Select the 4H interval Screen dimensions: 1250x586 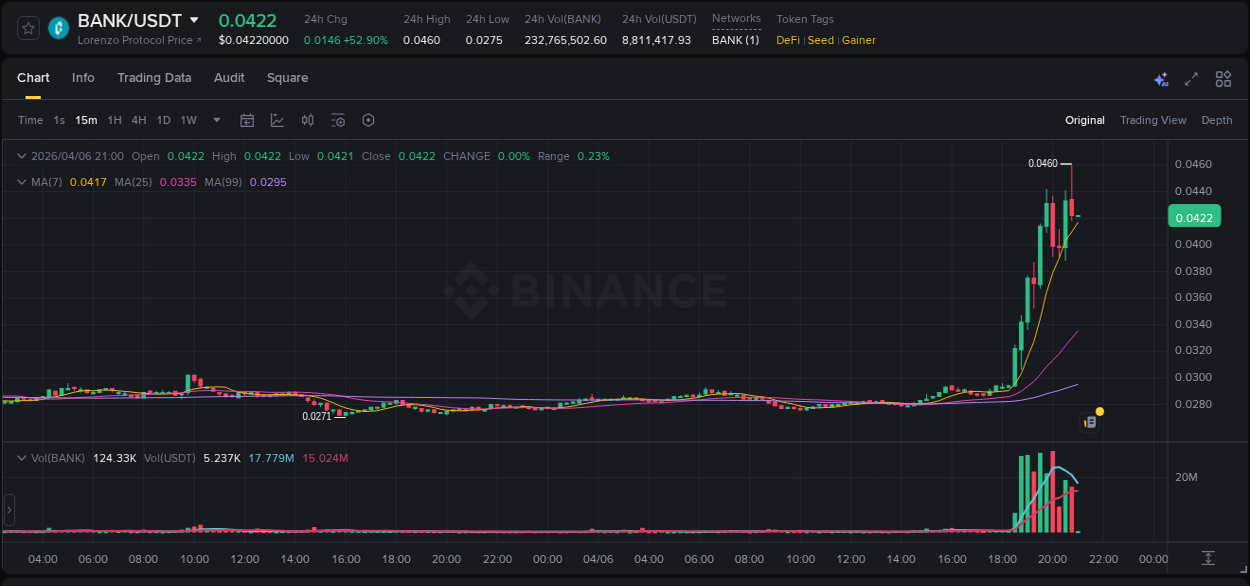pyautogui.click(x=138, y=120)
